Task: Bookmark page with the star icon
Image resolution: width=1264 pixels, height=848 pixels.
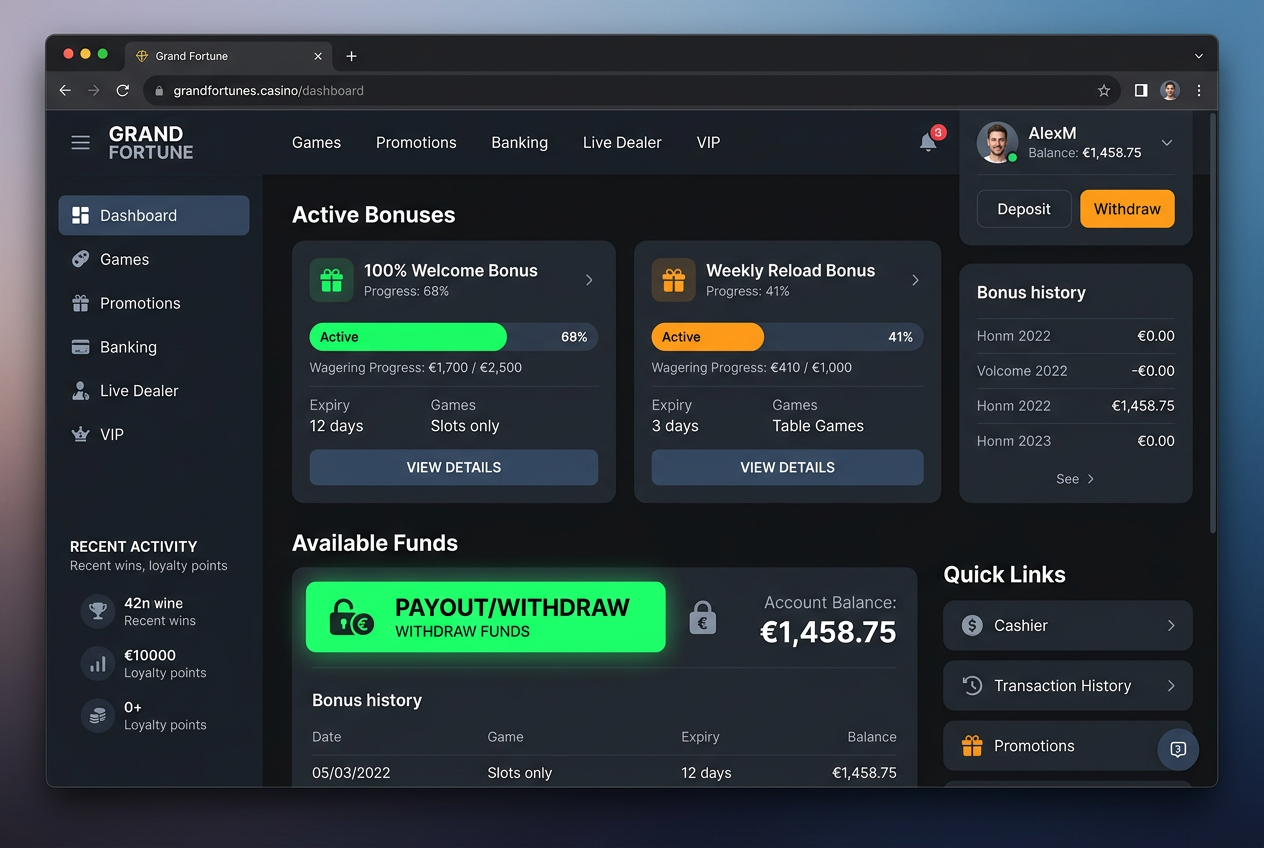Action: click(x=1104, y=90)
